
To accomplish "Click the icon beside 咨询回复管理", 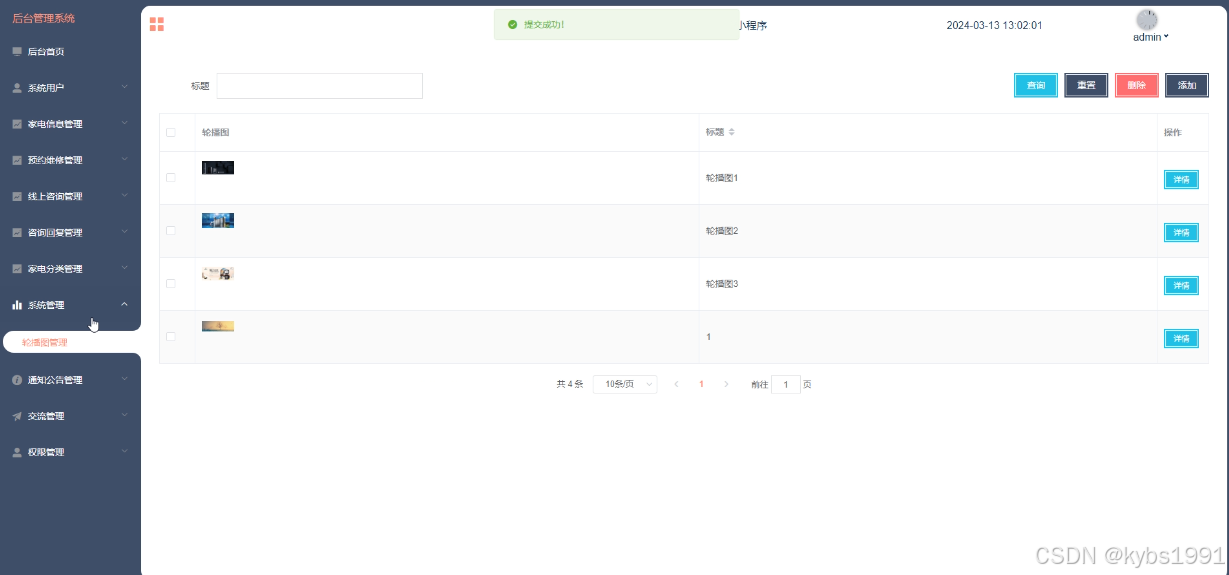I will [17, 232].
